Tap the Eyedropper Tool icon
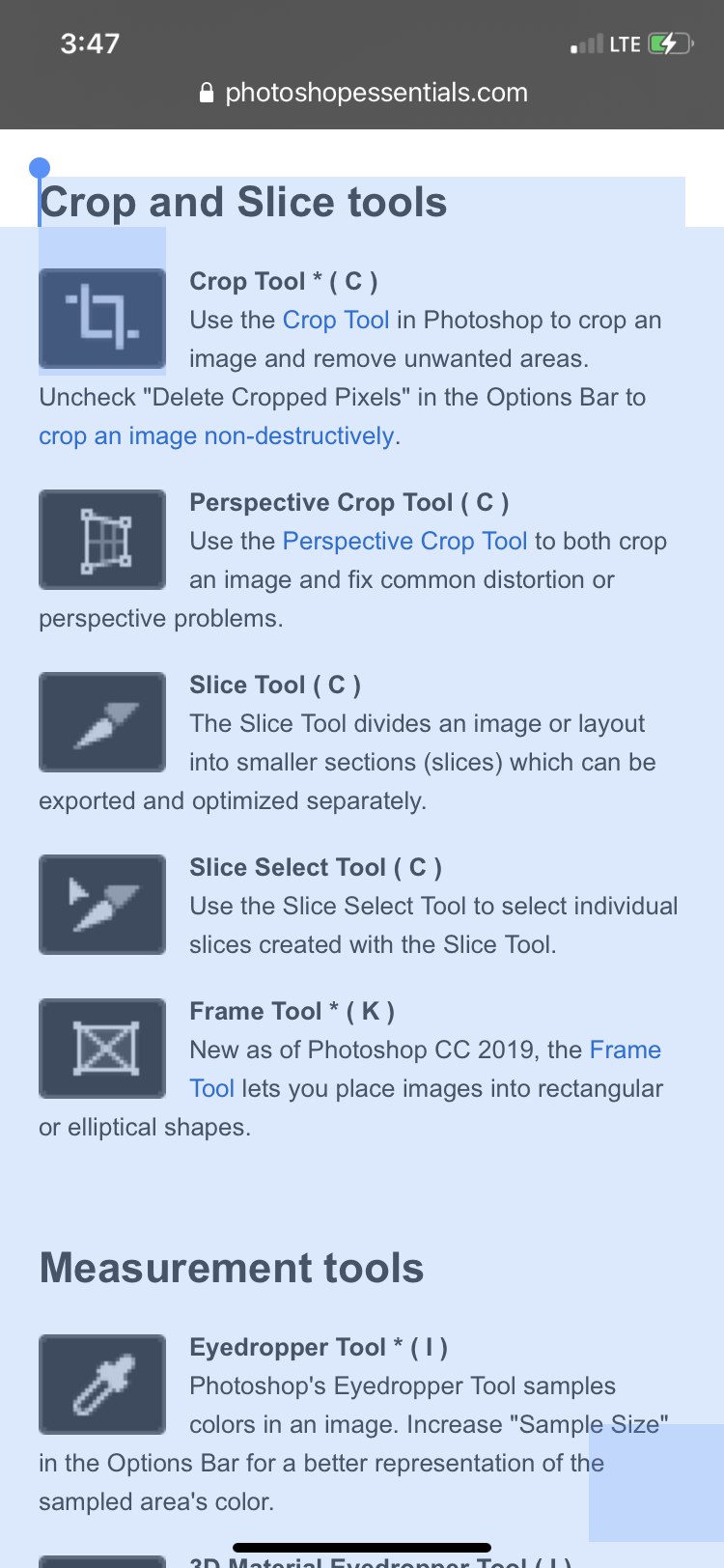The image size is (724, 1568). point(102,1385)
